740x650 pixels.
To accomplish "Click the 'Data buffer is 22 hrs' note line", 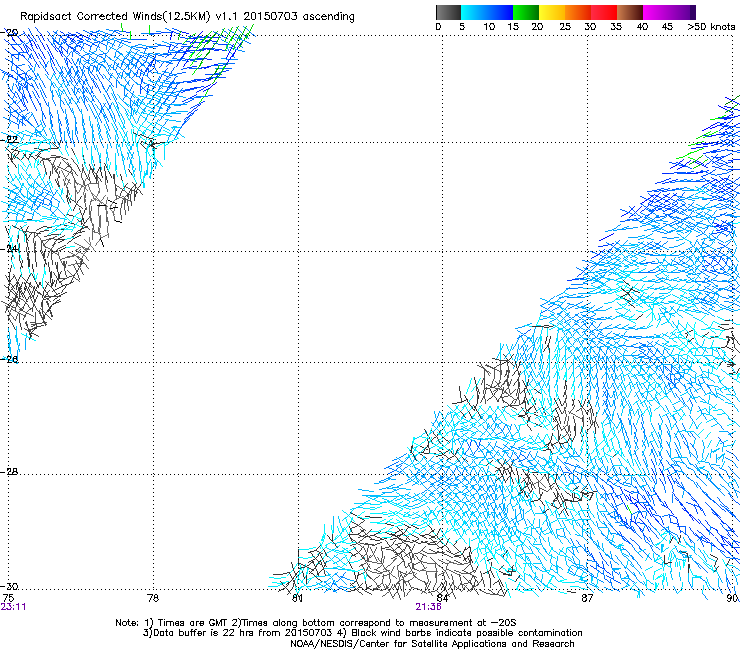I will (x=362, y=633).
